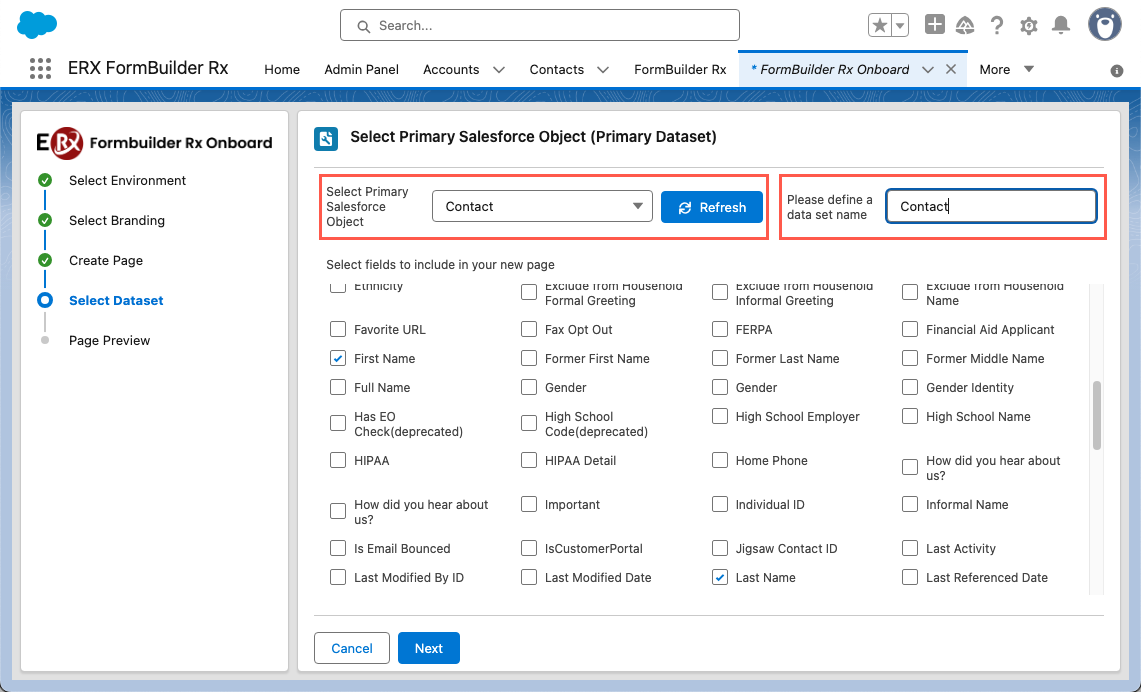Click the global actions plus icon
The height and width of the screenshot is (692, 1141).
coord(934,26)
